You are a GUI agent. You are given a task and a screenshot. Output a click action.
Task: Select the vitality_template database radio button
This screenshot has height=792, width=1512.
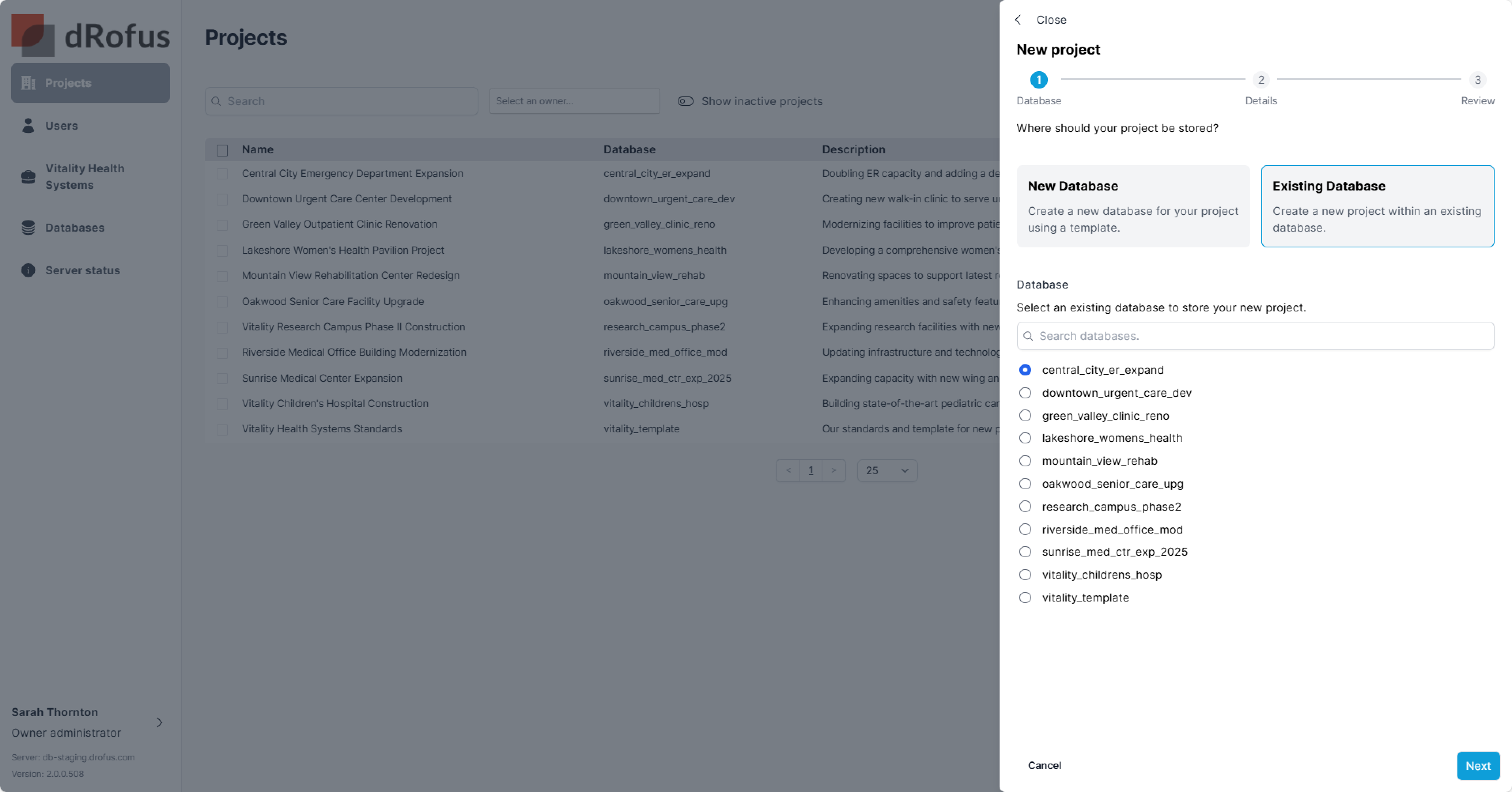1025,597
